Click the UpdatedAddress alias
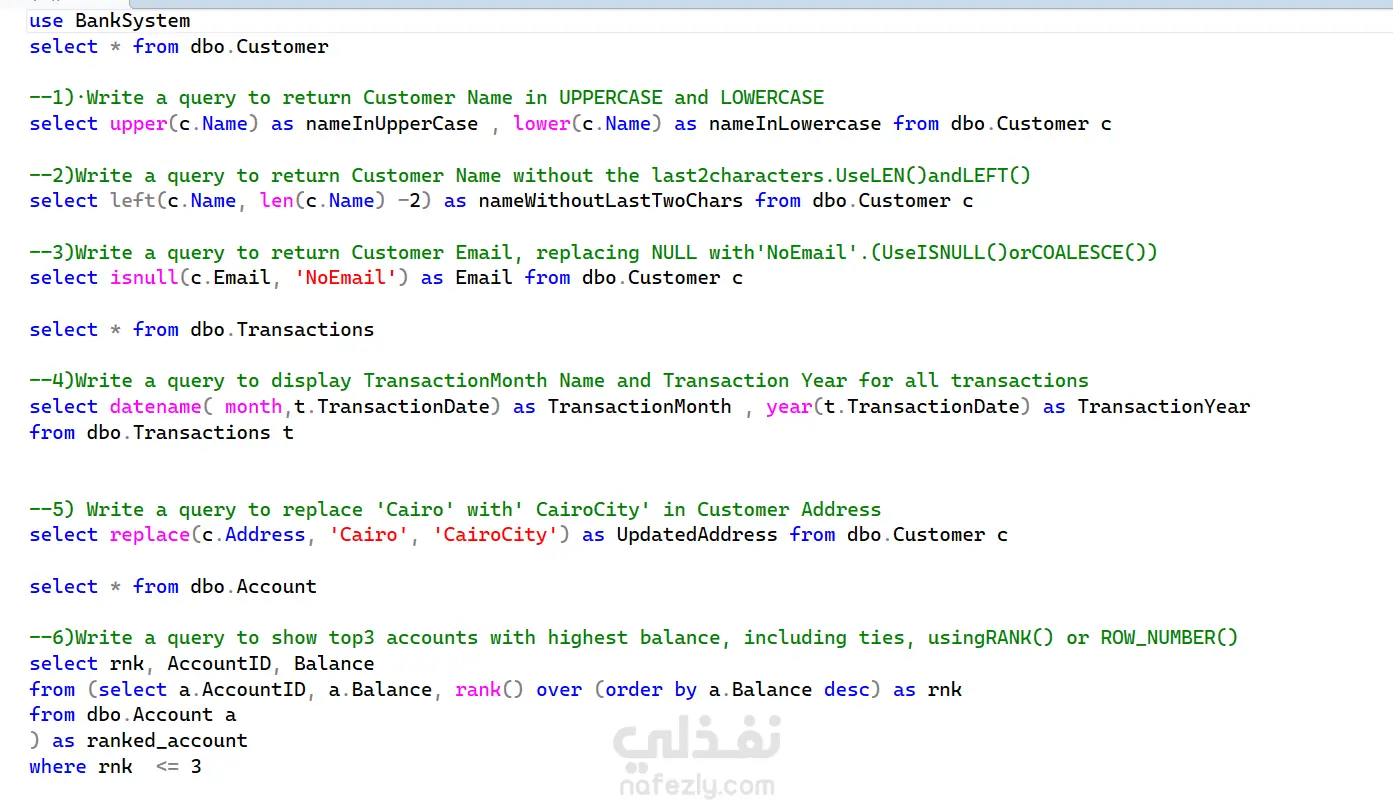The width and height of the screenshot is (1393, 801). click(697, 535)
